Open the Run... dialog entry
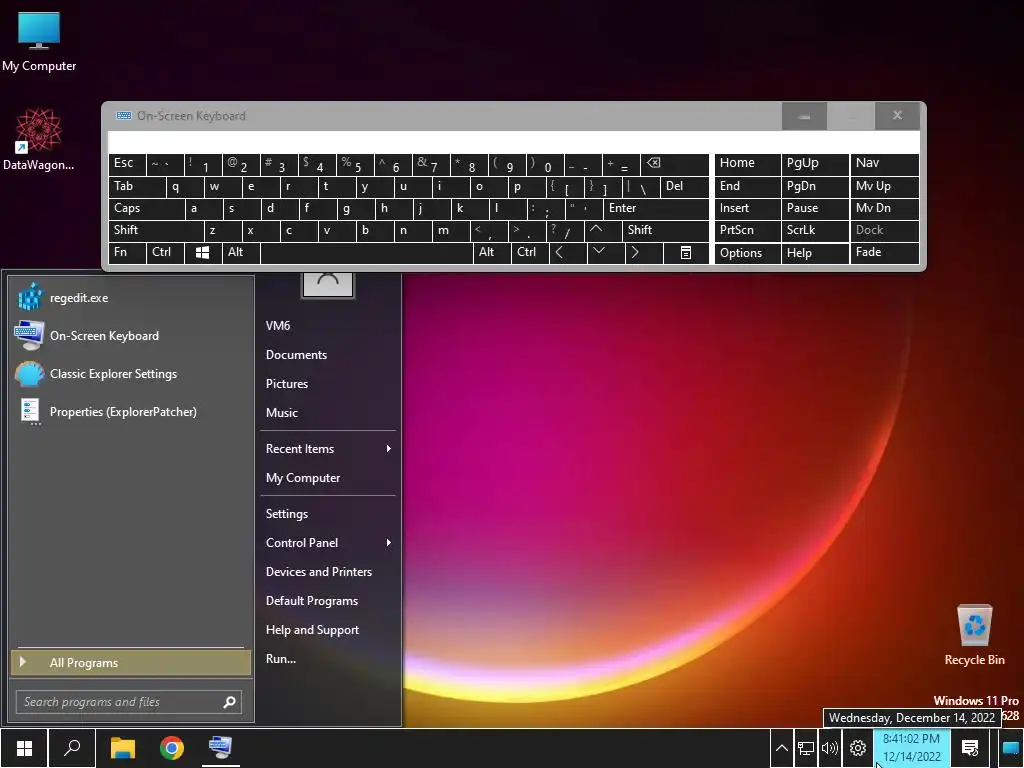Viewport: 1024px width, 768px height. (328, 659)
